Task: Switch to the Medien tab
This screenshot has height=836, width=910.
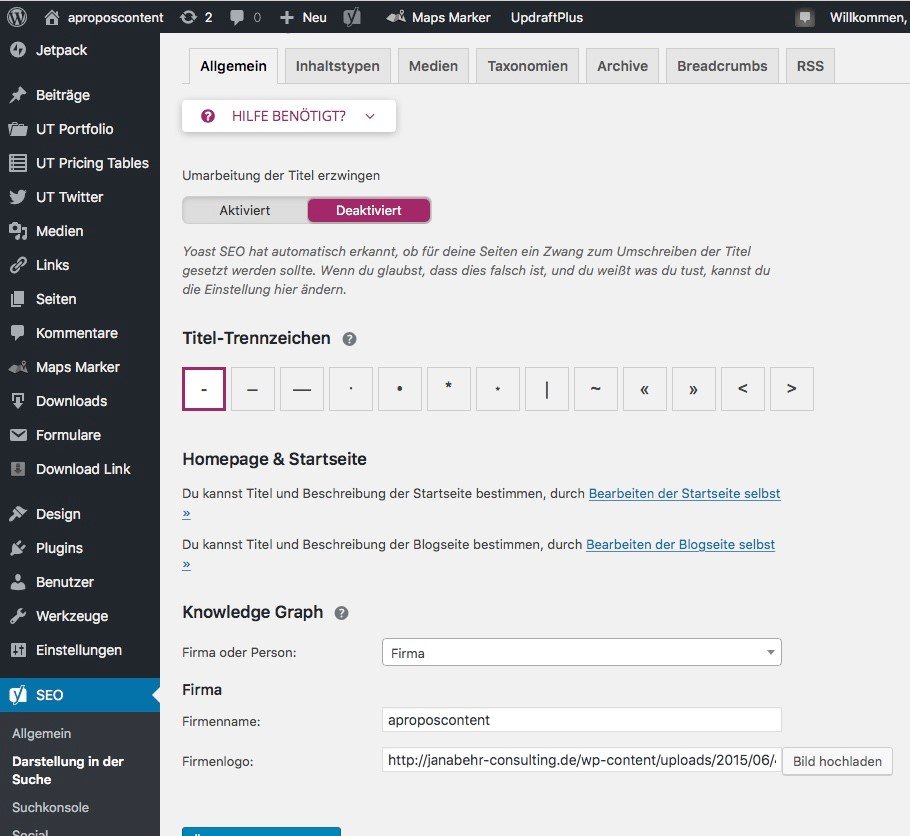Action: click(x=433, y=66)
